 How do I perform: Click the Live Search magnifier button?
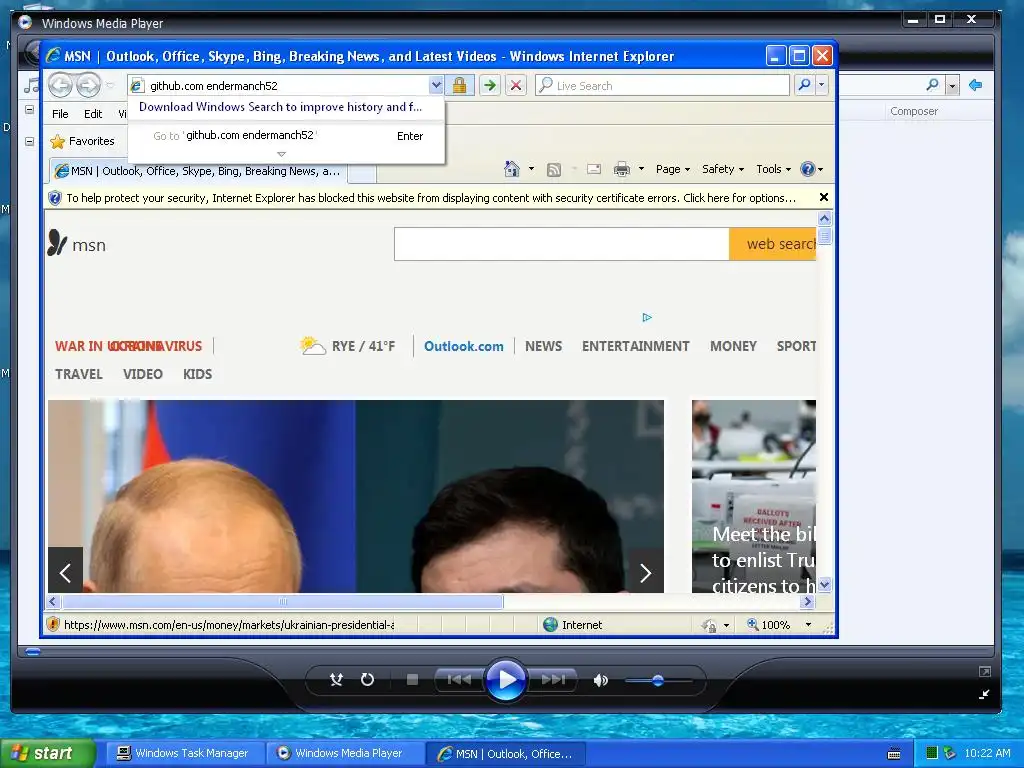[804, 85]
